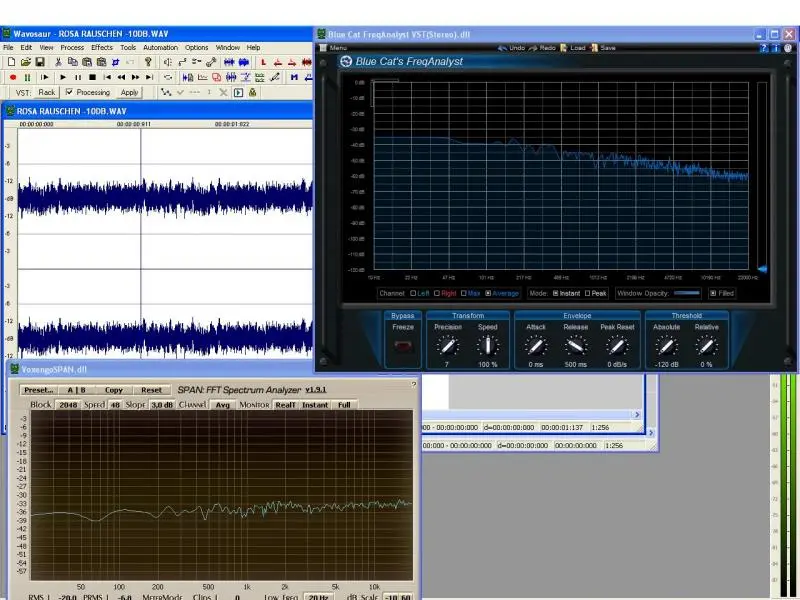Toggle the VST Processing checkbox
The height and width of the screenshot is (600, 800).
click(x=69, y=92)
